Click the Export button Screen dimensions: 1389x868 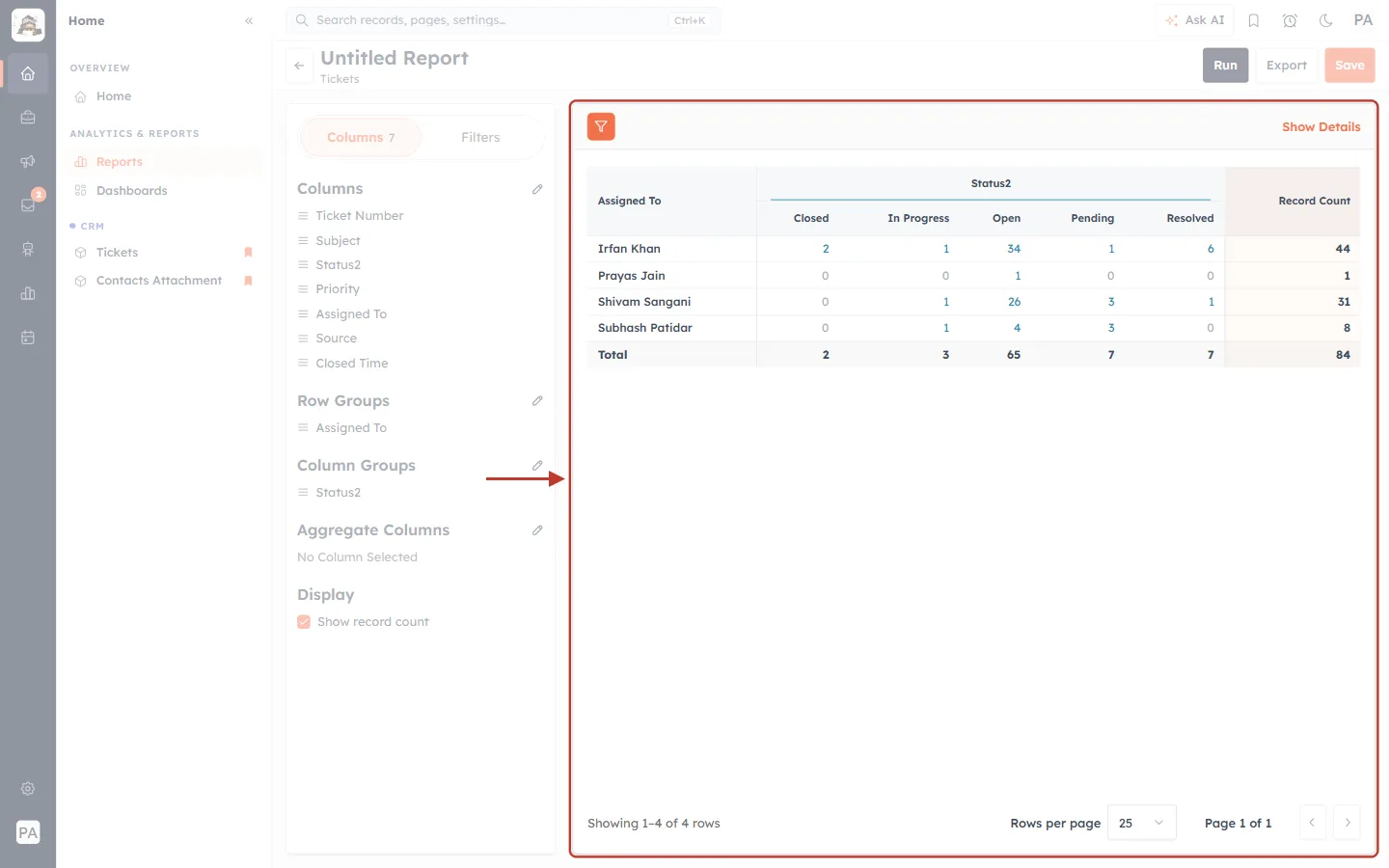(1287, 66)
